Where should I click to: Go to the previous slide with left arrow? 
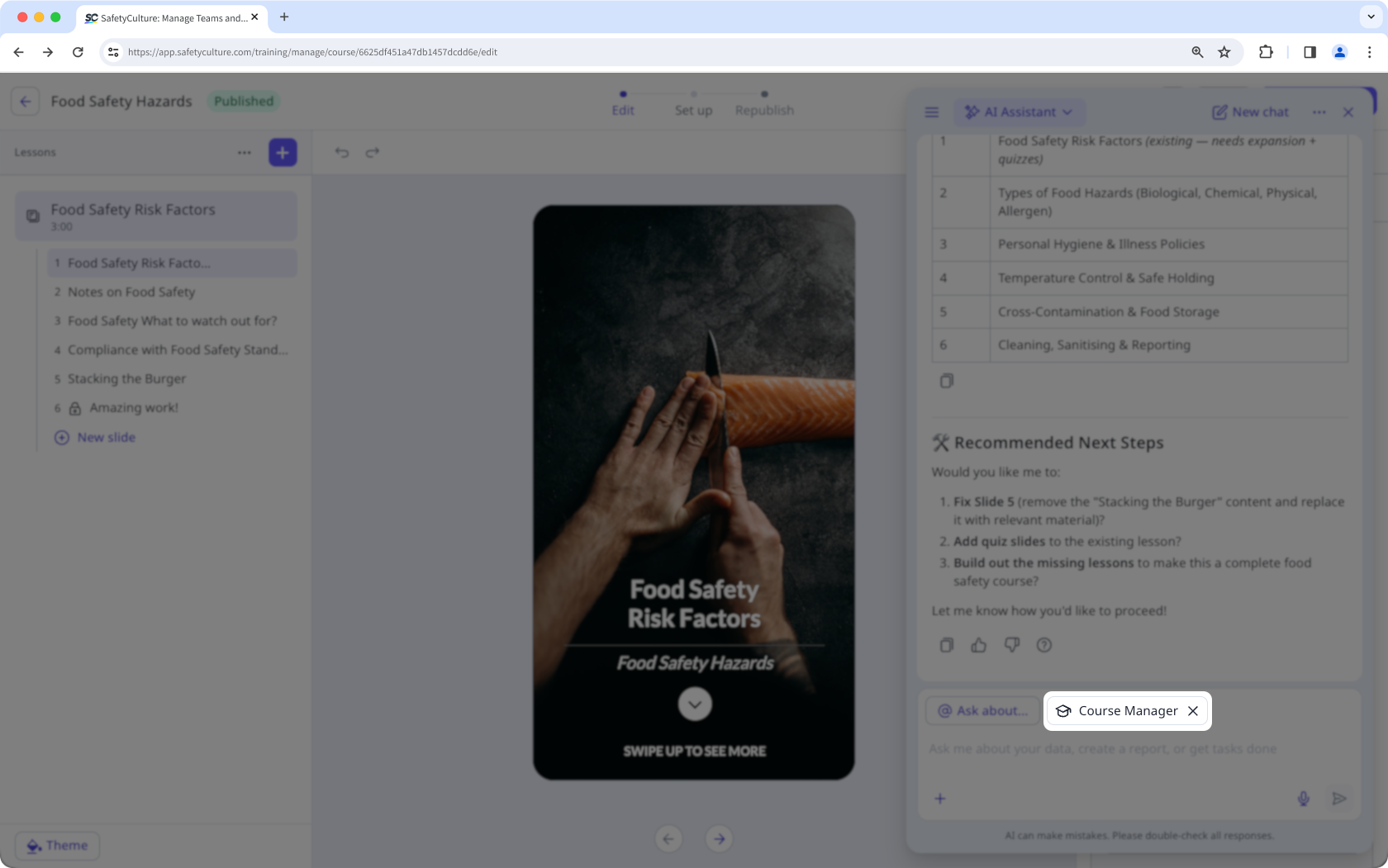click(668, 839)
